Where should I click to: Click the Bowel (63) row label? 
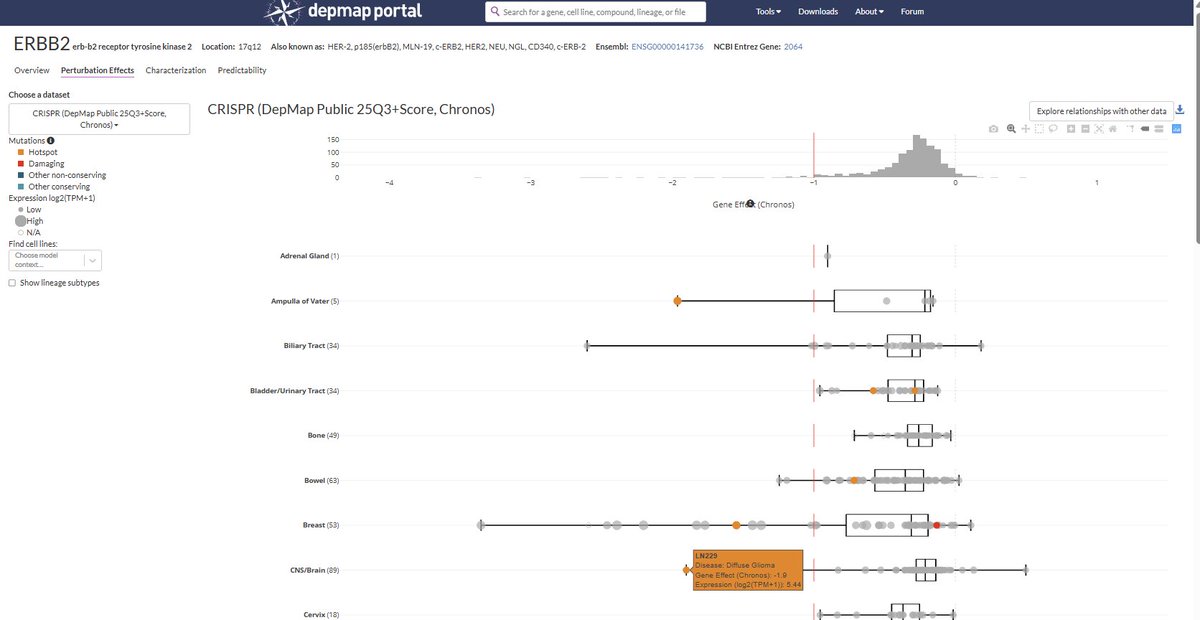click(322, 481)
